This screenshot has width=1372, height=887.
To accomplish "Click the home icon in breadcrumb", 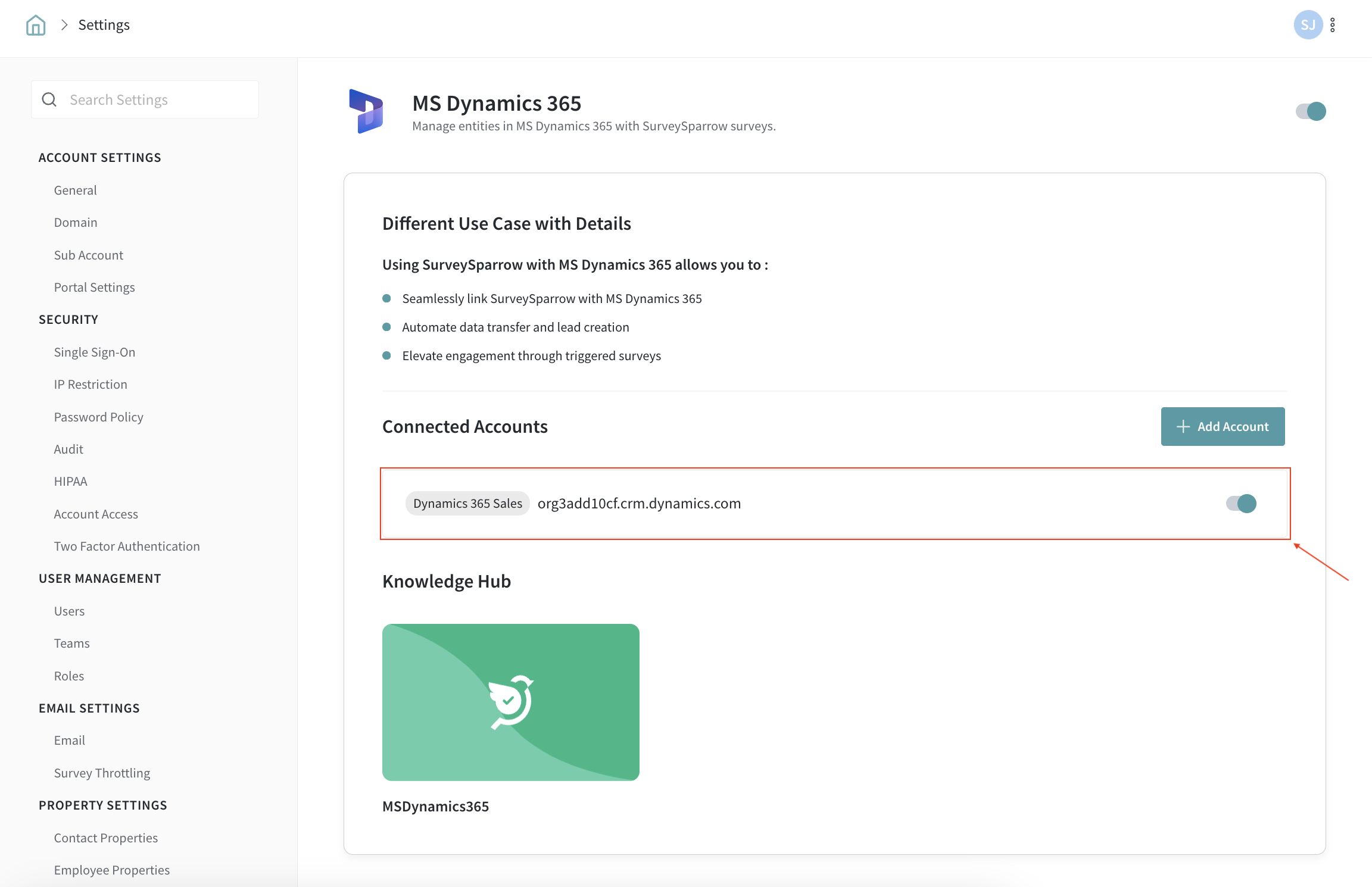I will 36,25.
